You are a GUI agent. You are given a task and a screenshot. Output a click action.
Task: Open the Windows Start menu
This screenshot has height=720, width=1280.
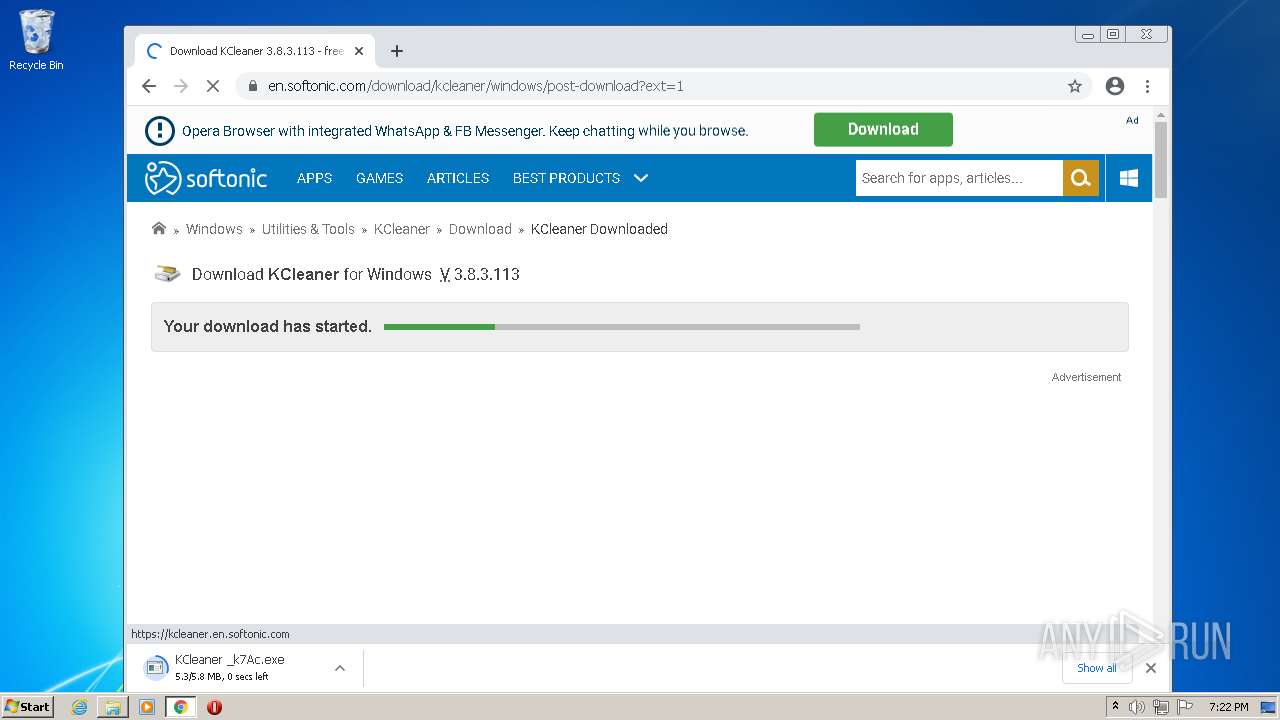28,707
